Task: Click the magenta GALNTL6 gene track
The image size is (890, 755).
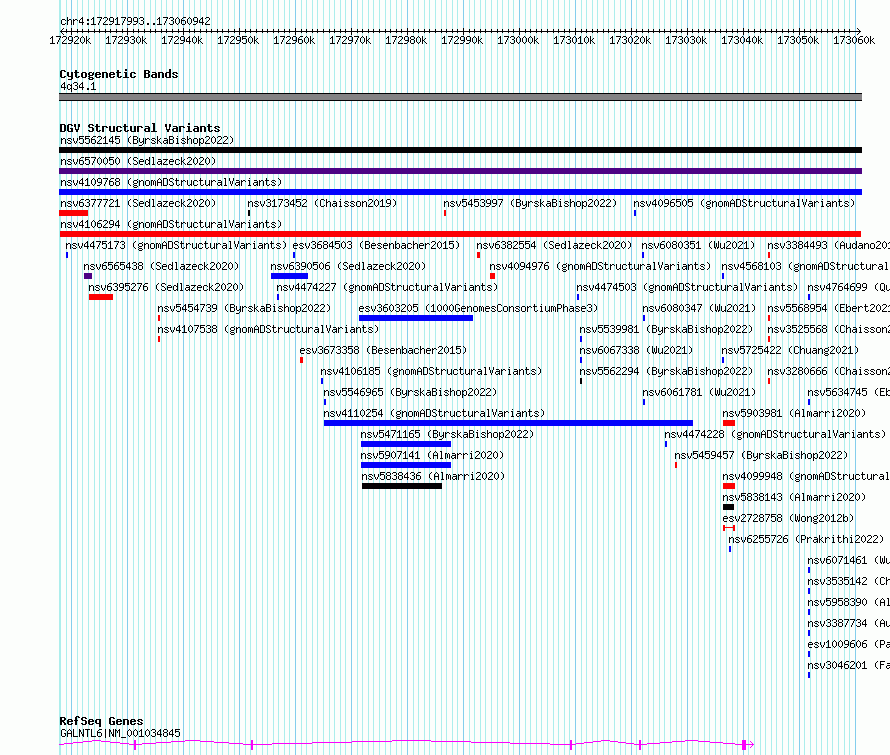Action: click(406, 743)
